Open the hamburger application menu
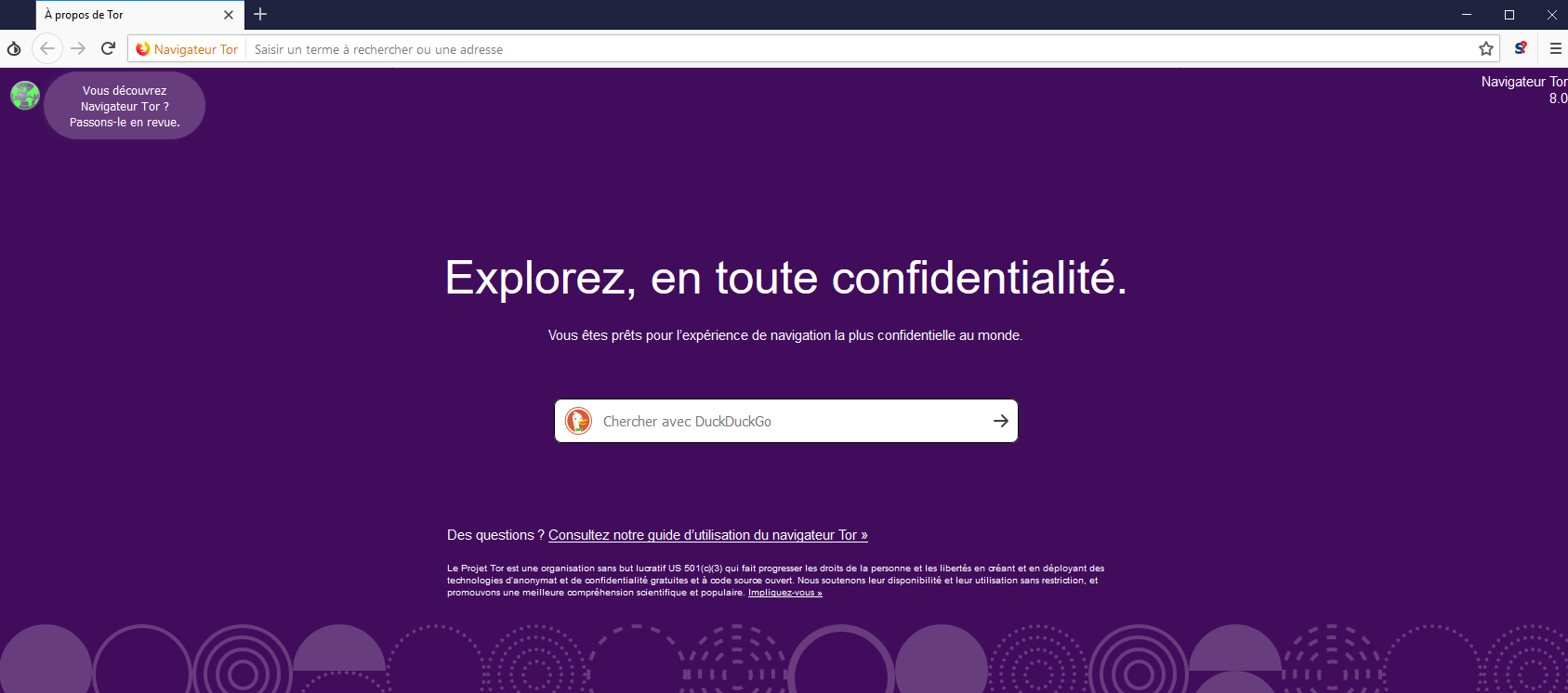The image size is (1568, 693). (1555, 48)
